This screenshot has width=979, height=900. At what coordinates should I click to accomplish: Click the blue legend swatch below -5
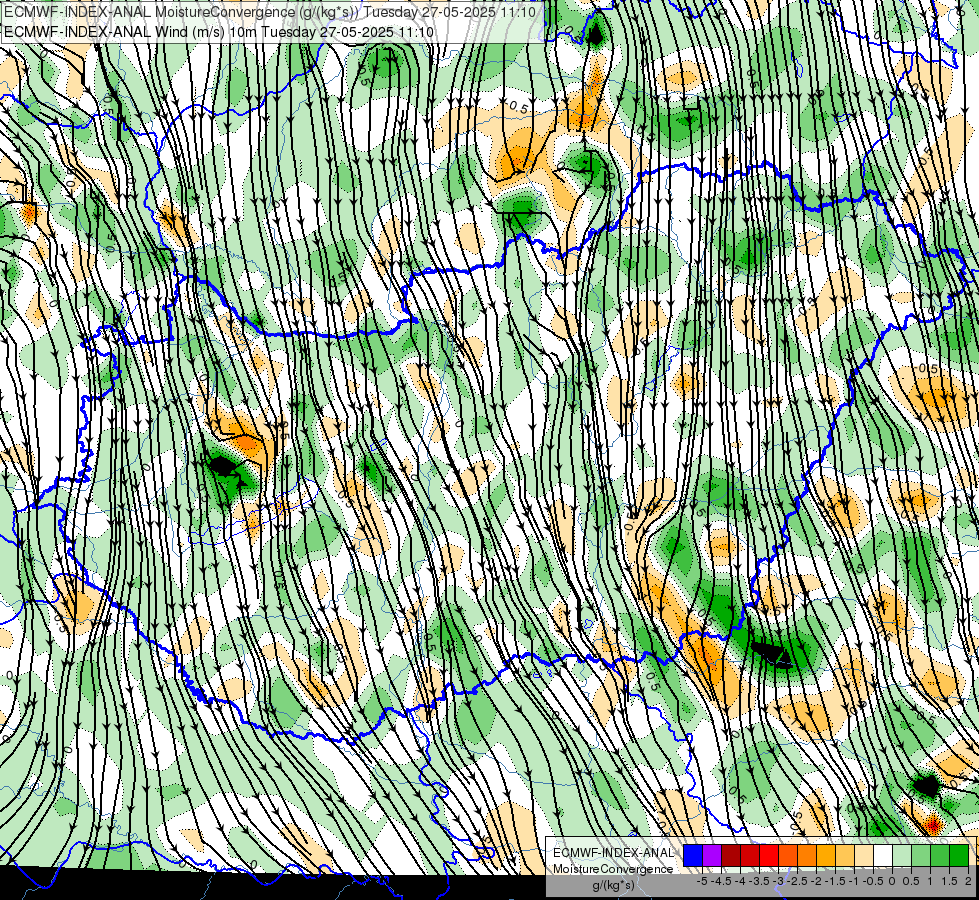[693, 856]
